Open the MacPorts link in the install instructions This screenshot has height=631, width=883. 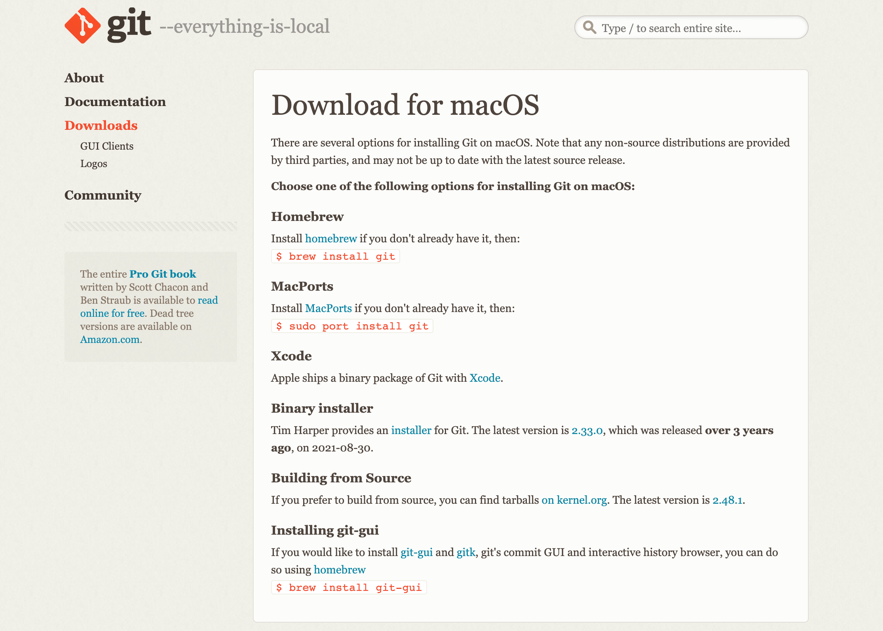[x=328, y=308]
